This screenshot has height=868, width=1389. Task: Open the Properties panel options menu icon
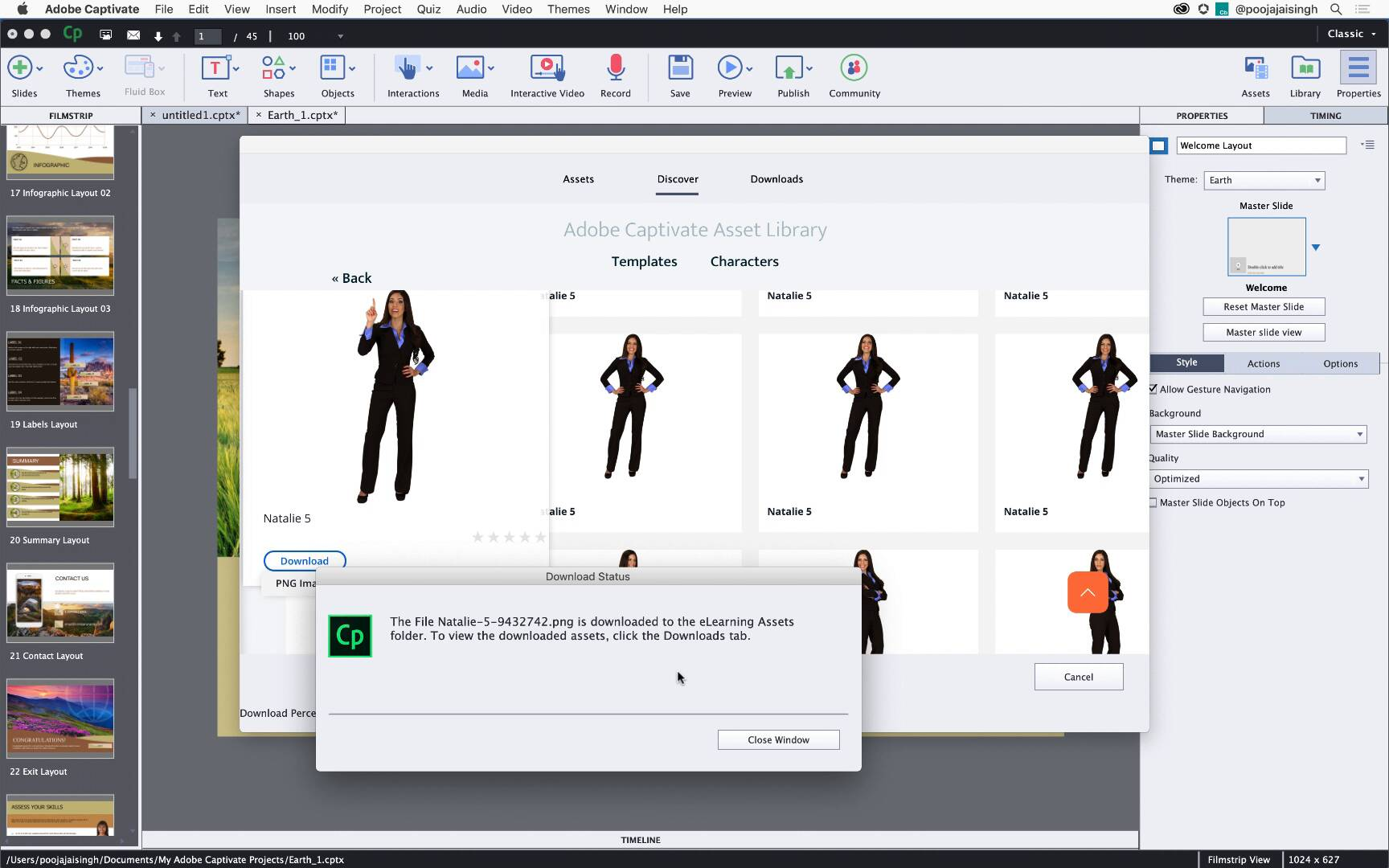tap(1367, 145)
